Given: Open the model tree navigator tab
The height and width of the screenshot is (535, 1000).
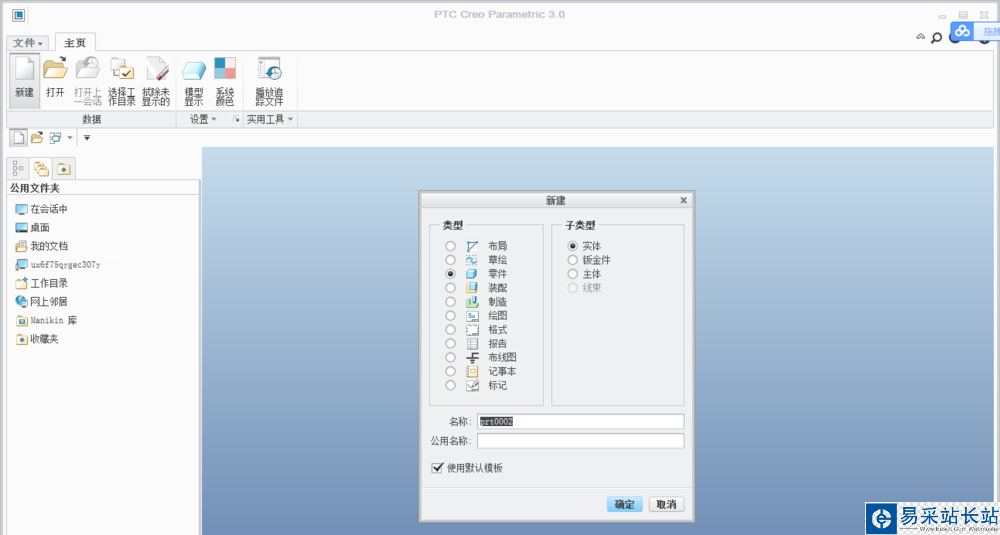Looking at the screenshot, I should click(x=18, y=168).
